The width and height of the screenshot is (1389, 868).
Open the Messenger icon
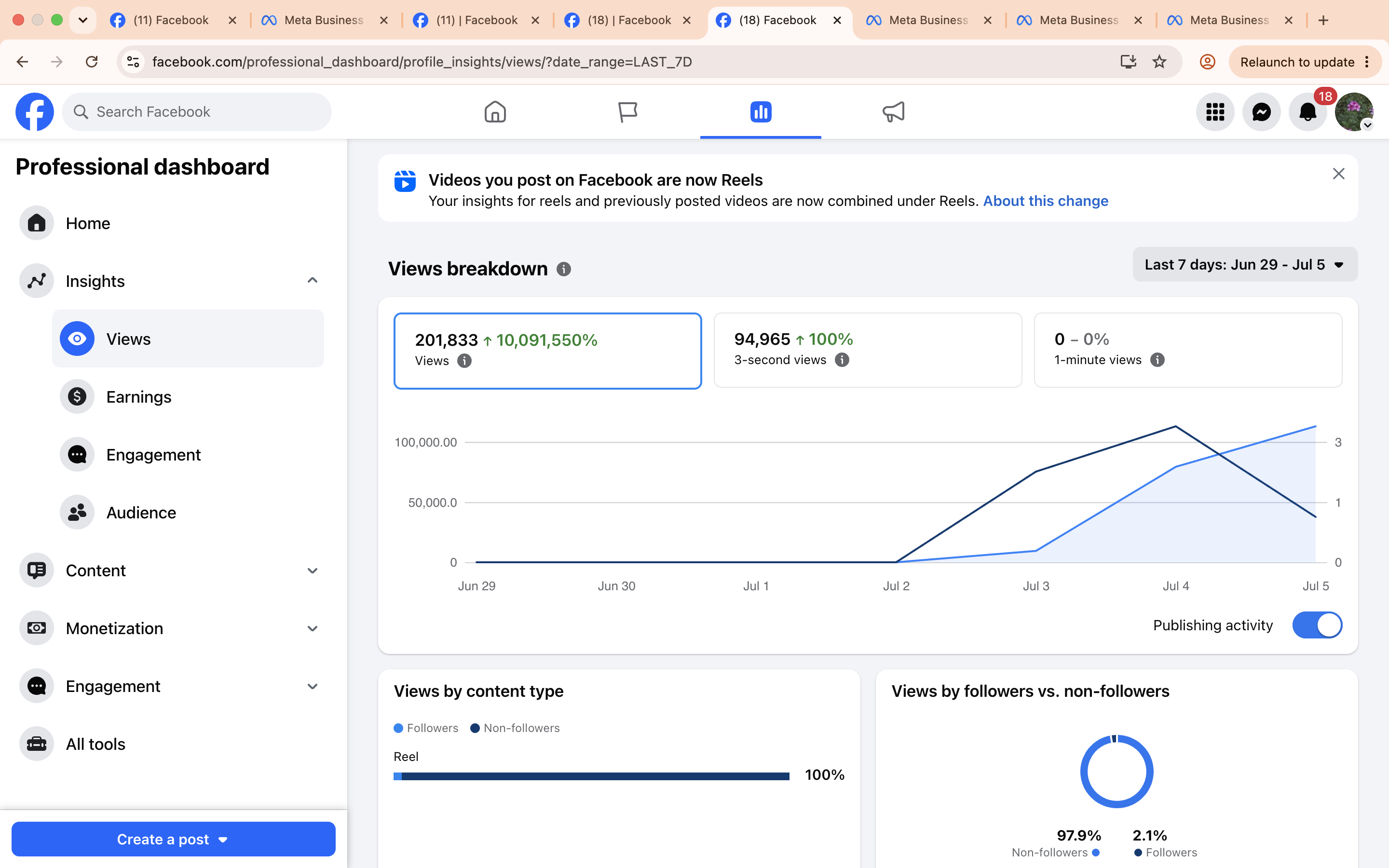click(x=1261, y=112)
